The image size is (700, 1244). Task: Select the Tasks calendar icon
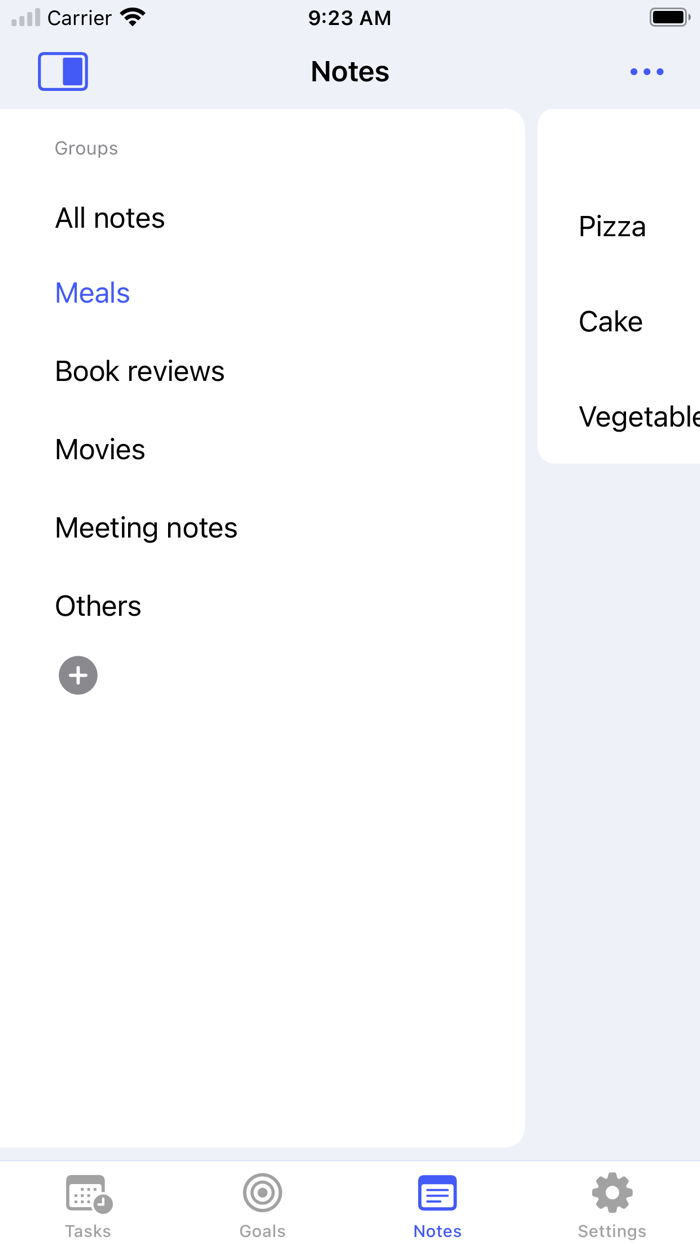point(88,1192)
